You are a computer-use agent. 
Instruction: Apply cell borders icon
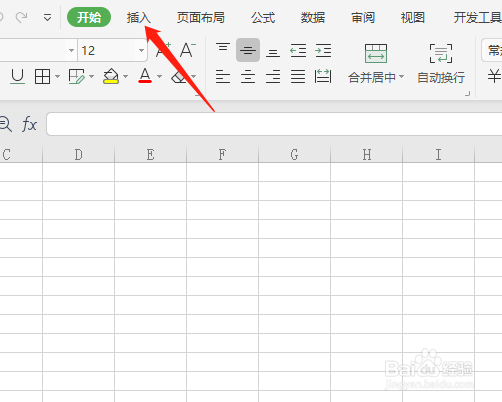point(42,77)
